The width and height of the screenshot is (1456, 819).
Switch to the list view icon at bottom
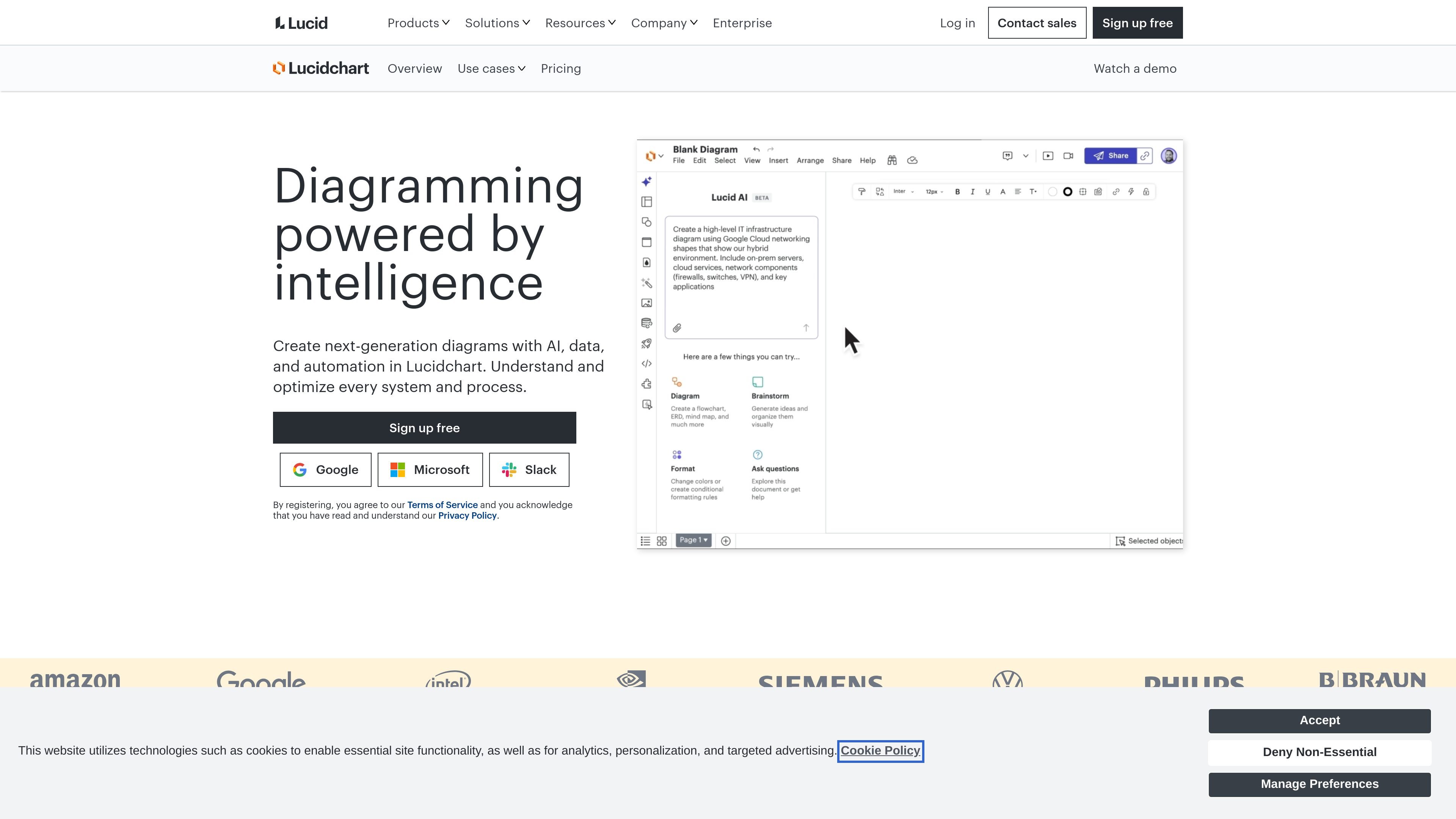pos(645,541)
